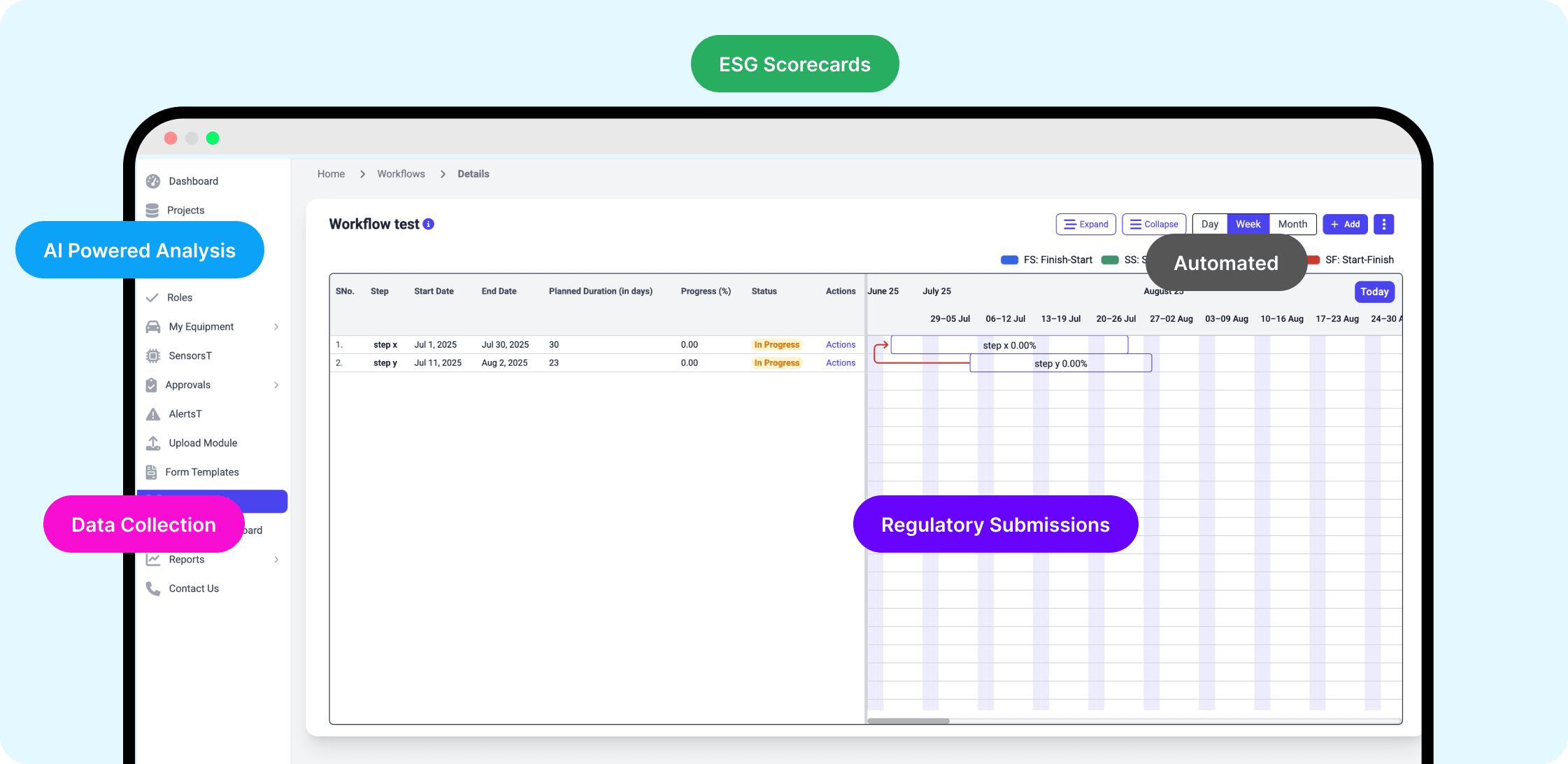The height and width of the screenshot is (764, 1568).
Task: Click the In Progress status of step x
Action: (776, 345)
